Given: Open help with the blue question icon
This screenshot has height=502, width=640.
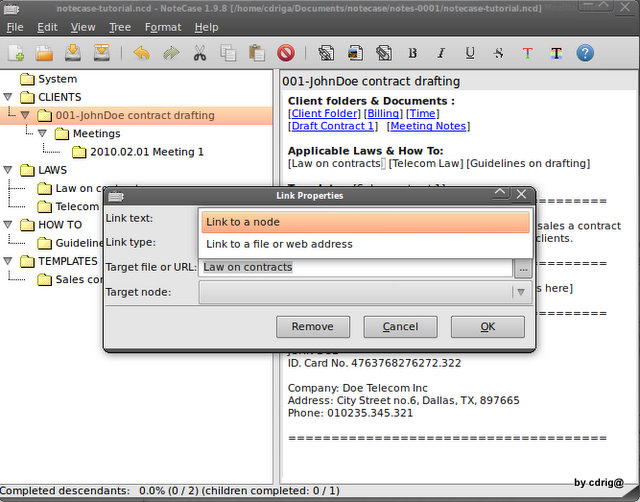Looking at the screenshot, I should point(585,53).
